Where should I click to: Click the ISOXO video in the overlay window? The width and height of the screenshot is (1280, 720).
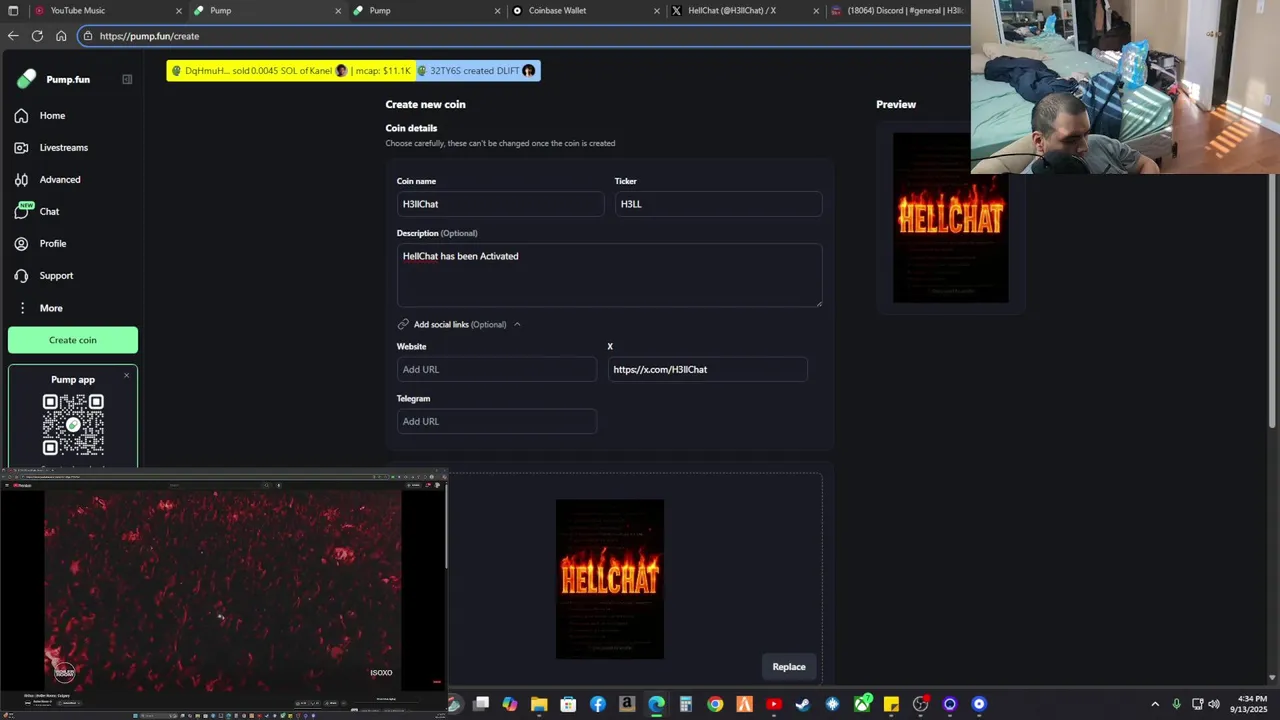(x=222, y=590)
